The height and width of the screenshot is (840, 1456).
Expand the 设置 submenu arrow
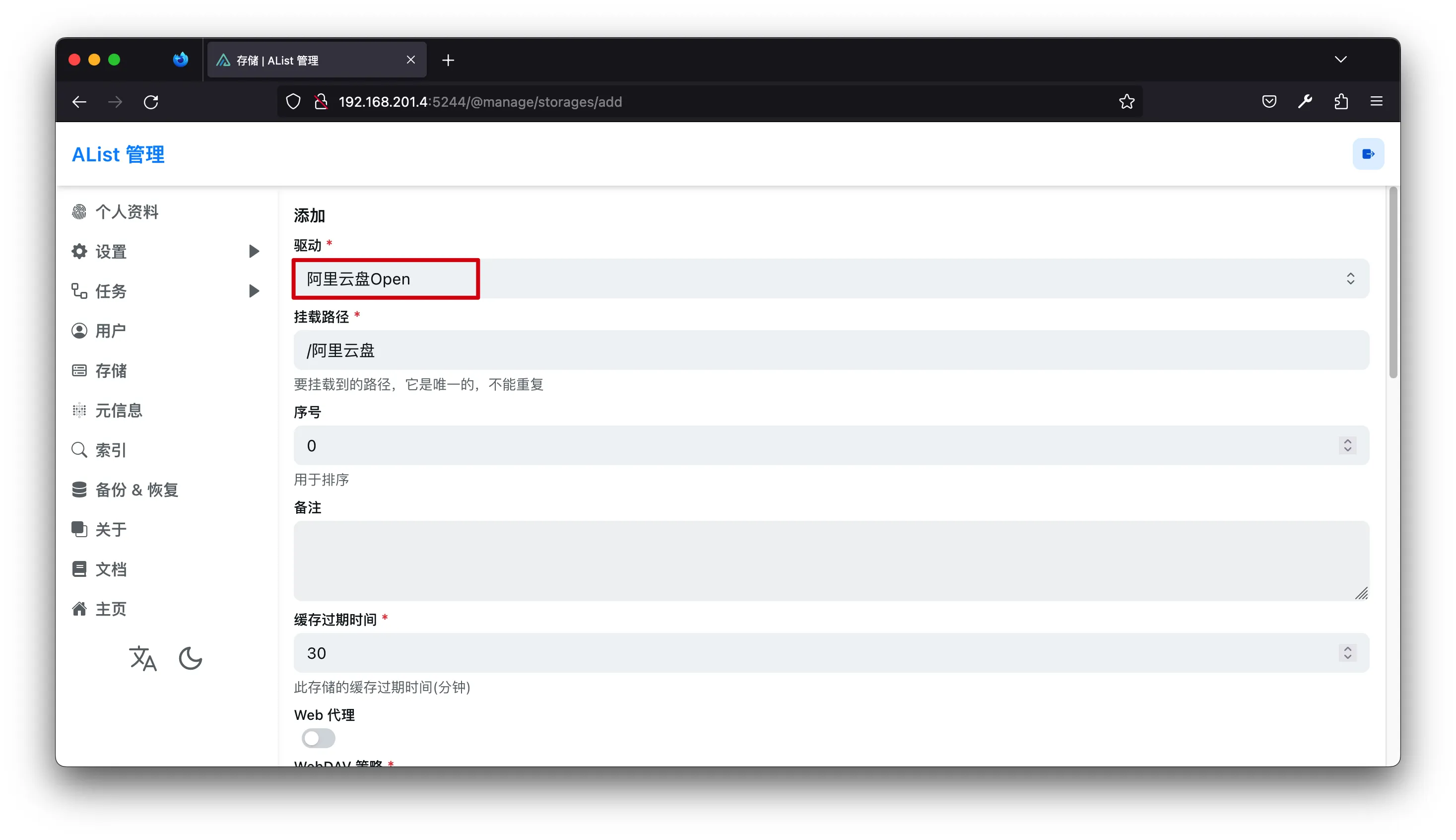[x=254, y=252]
